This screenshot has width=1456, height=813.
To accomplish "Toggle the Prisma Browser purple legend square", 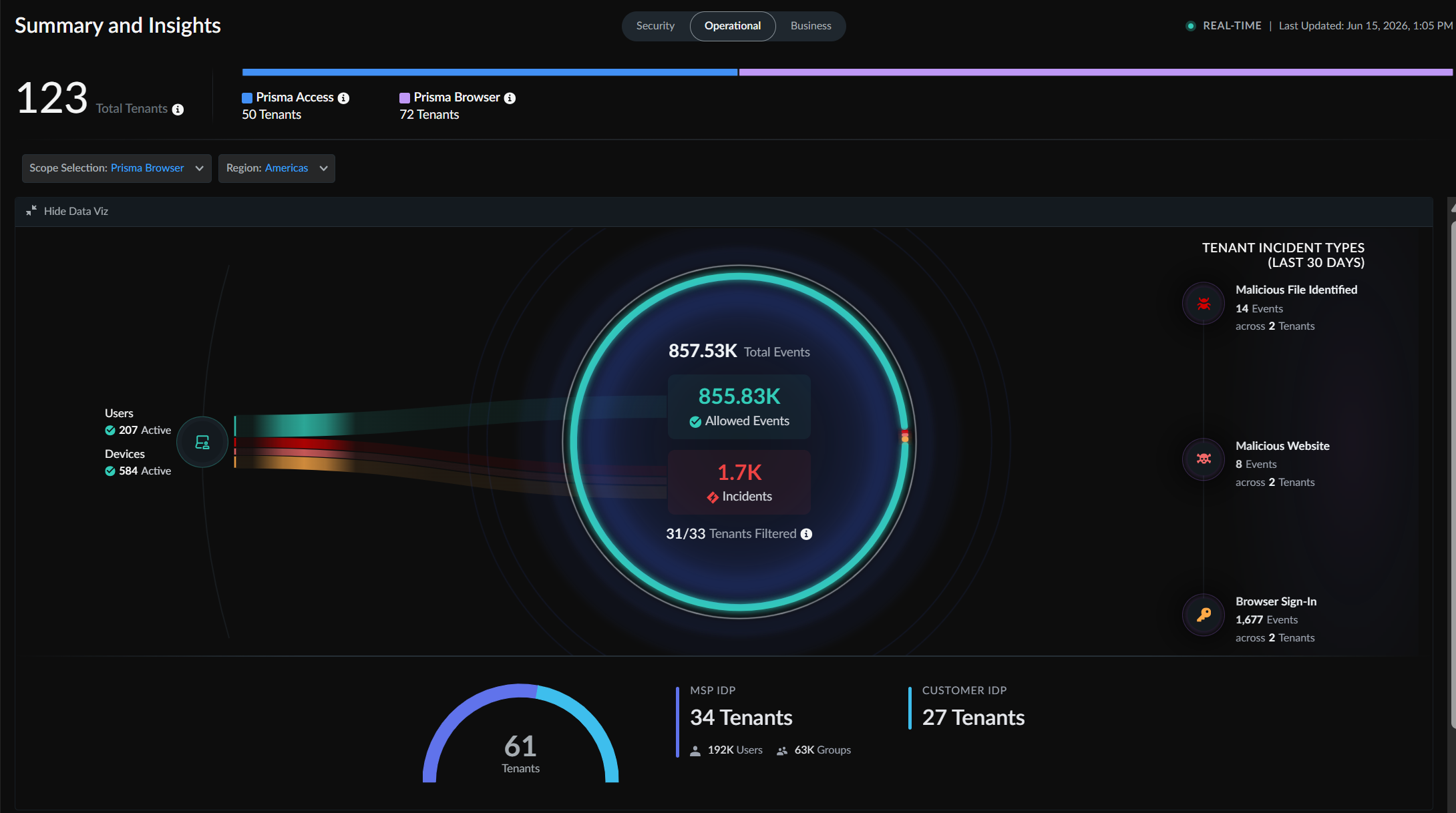I will 405,98.
